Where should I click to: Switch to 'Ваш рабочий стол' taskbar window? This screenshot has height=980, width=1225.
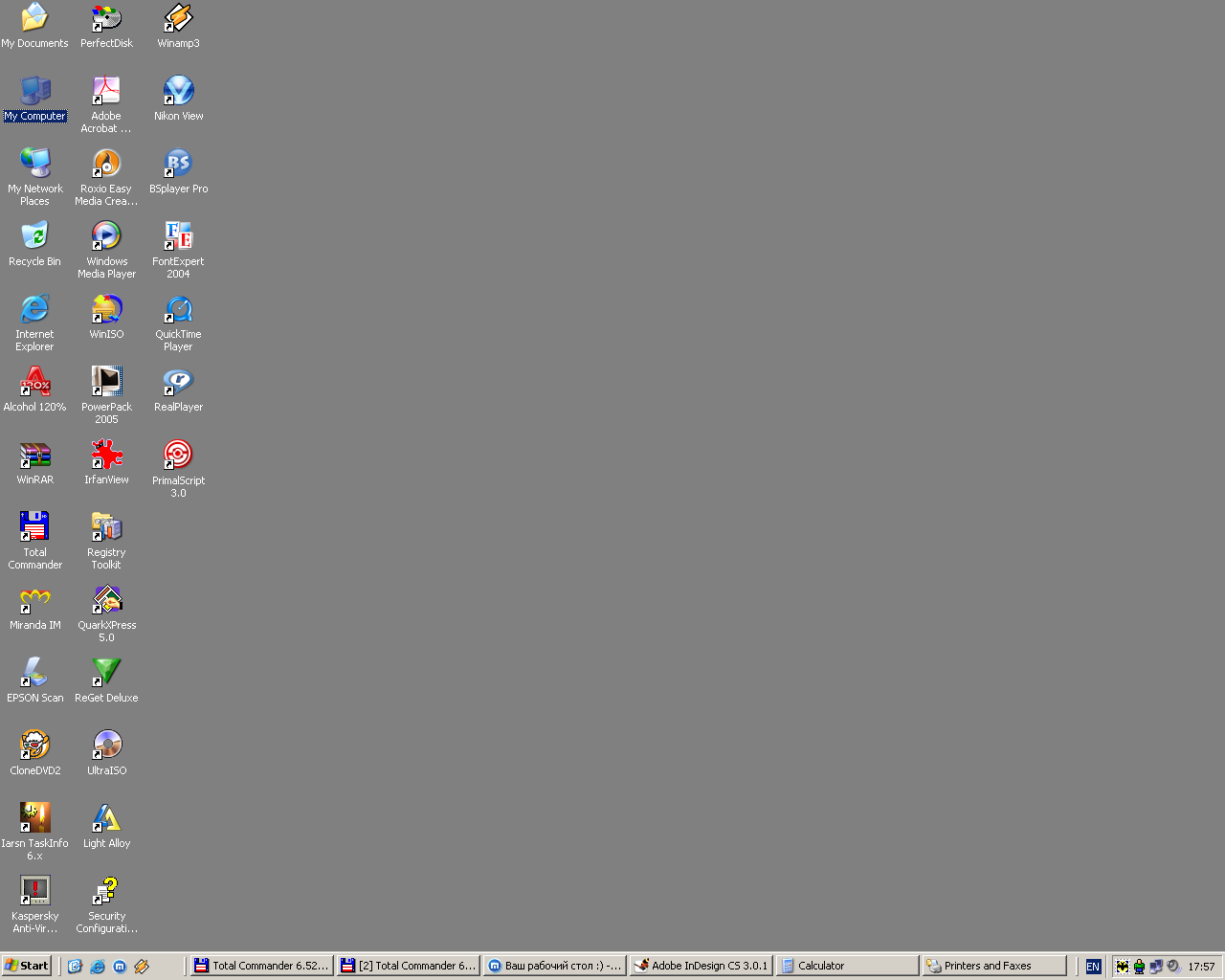point(554,967)
